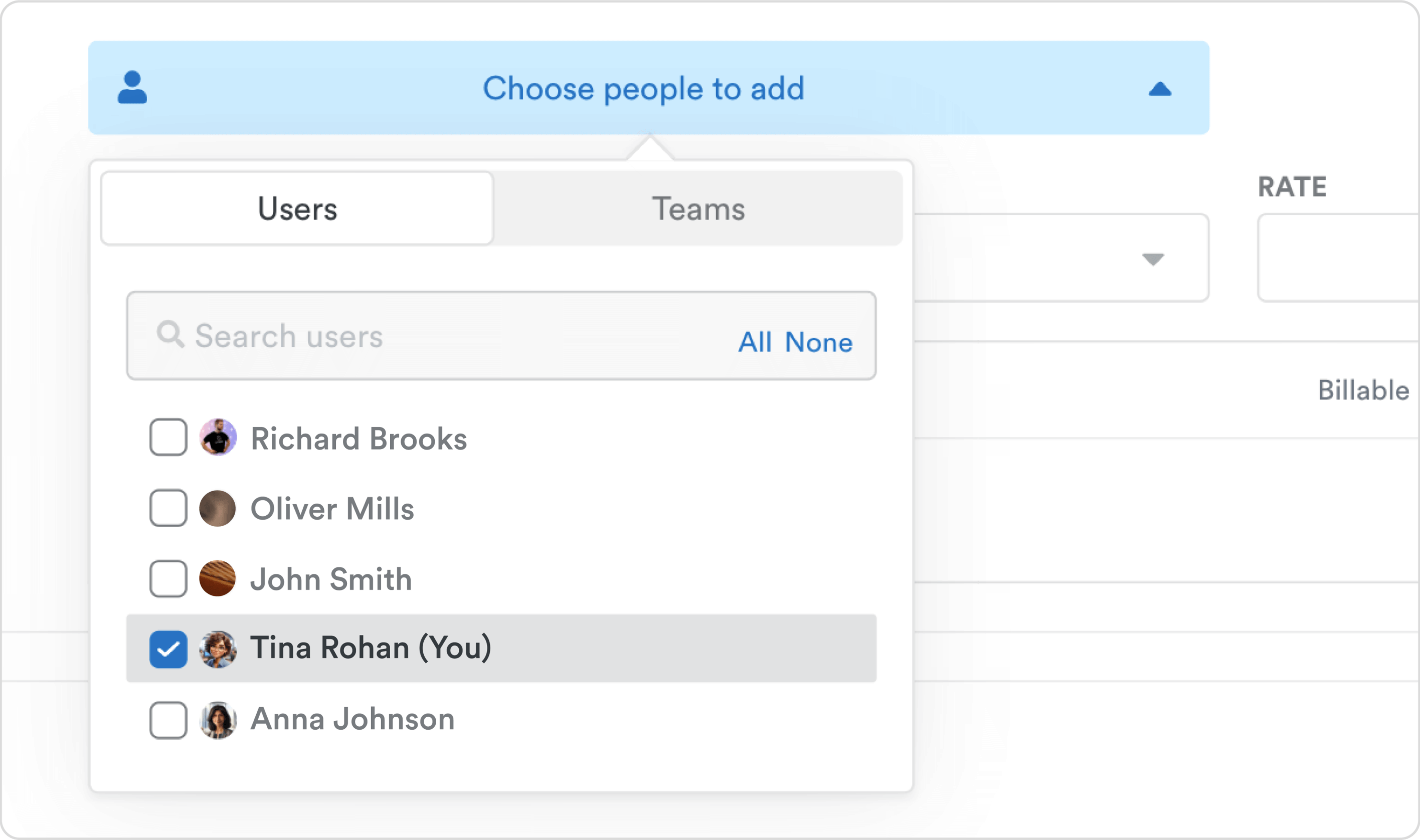The image size is (1420, 840).
Task: Click Richard Brooks' avatar
Action: [218, 437]
